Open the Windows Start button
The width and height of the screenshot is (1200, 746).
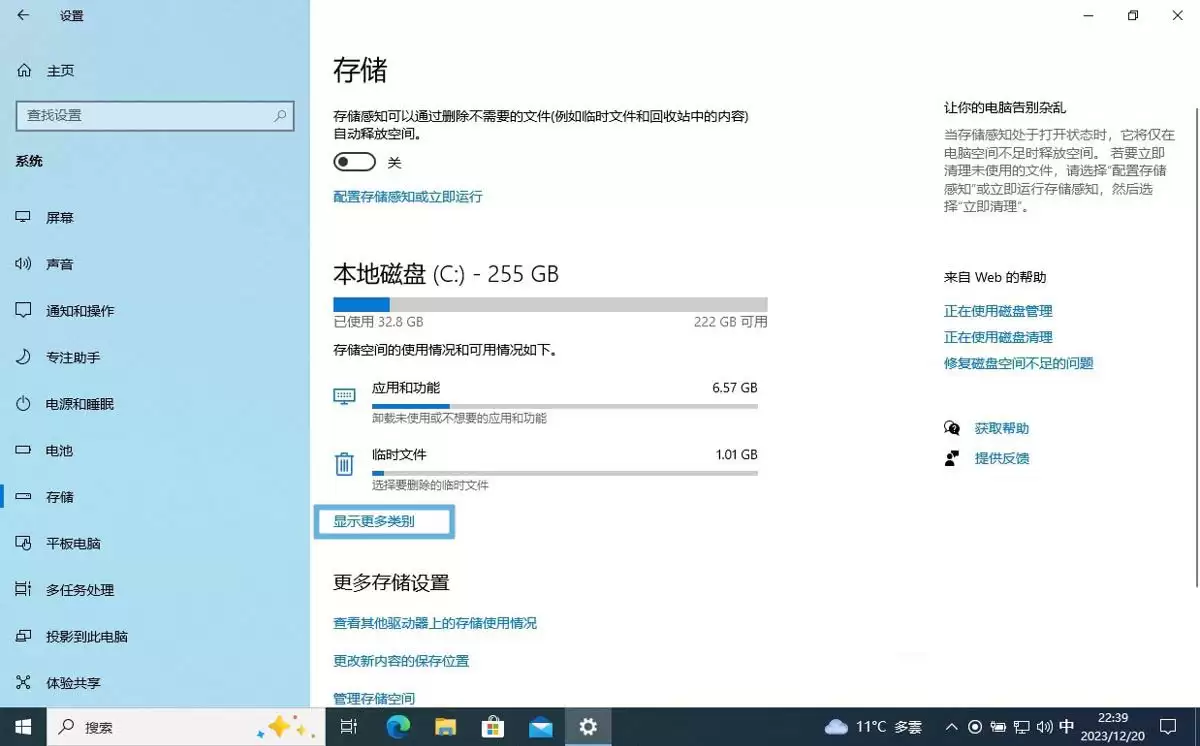23,727
